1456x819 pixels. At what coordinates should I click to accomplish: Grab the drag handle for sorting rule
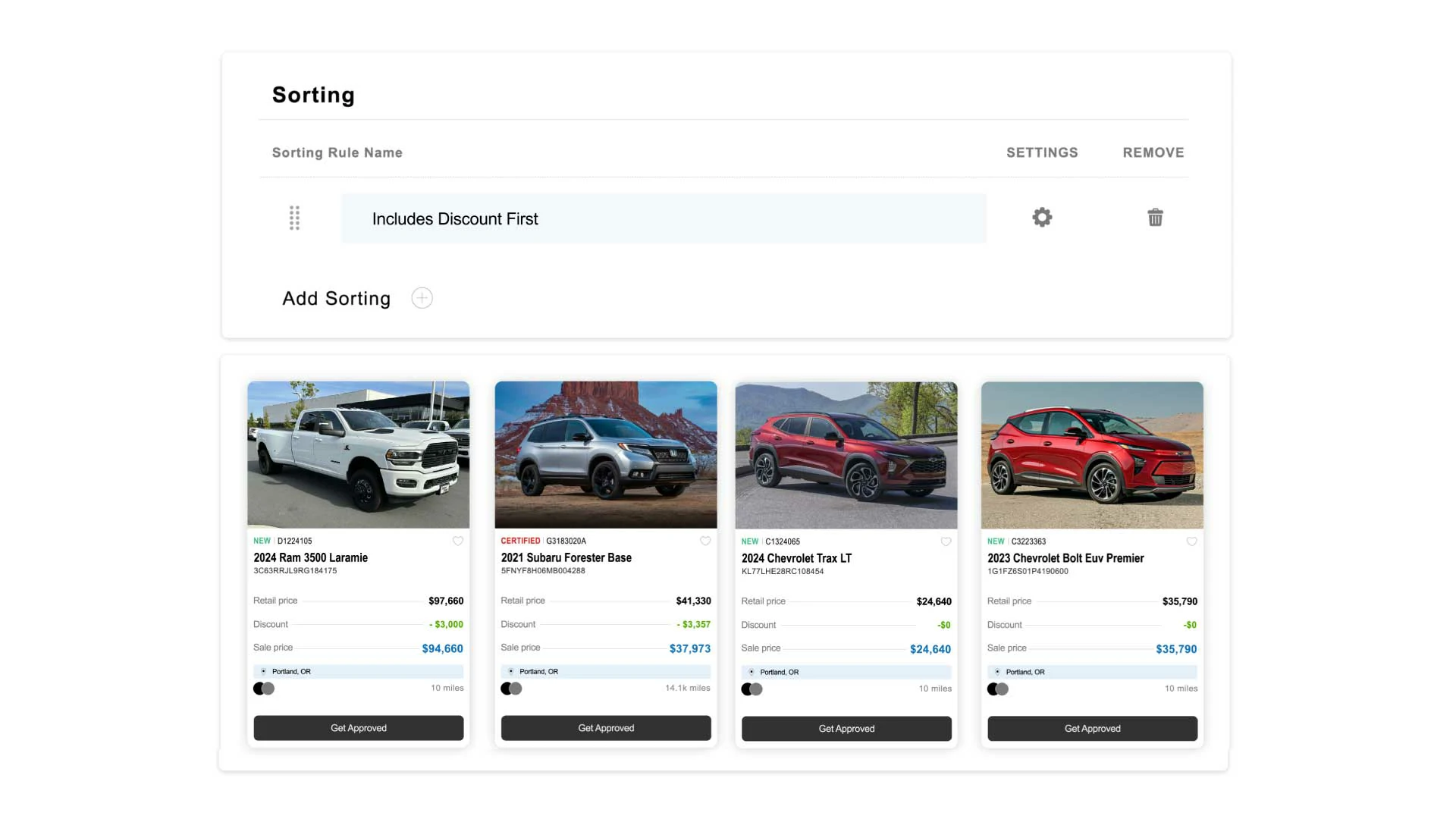pyautogui.click(x=294, y=218)
